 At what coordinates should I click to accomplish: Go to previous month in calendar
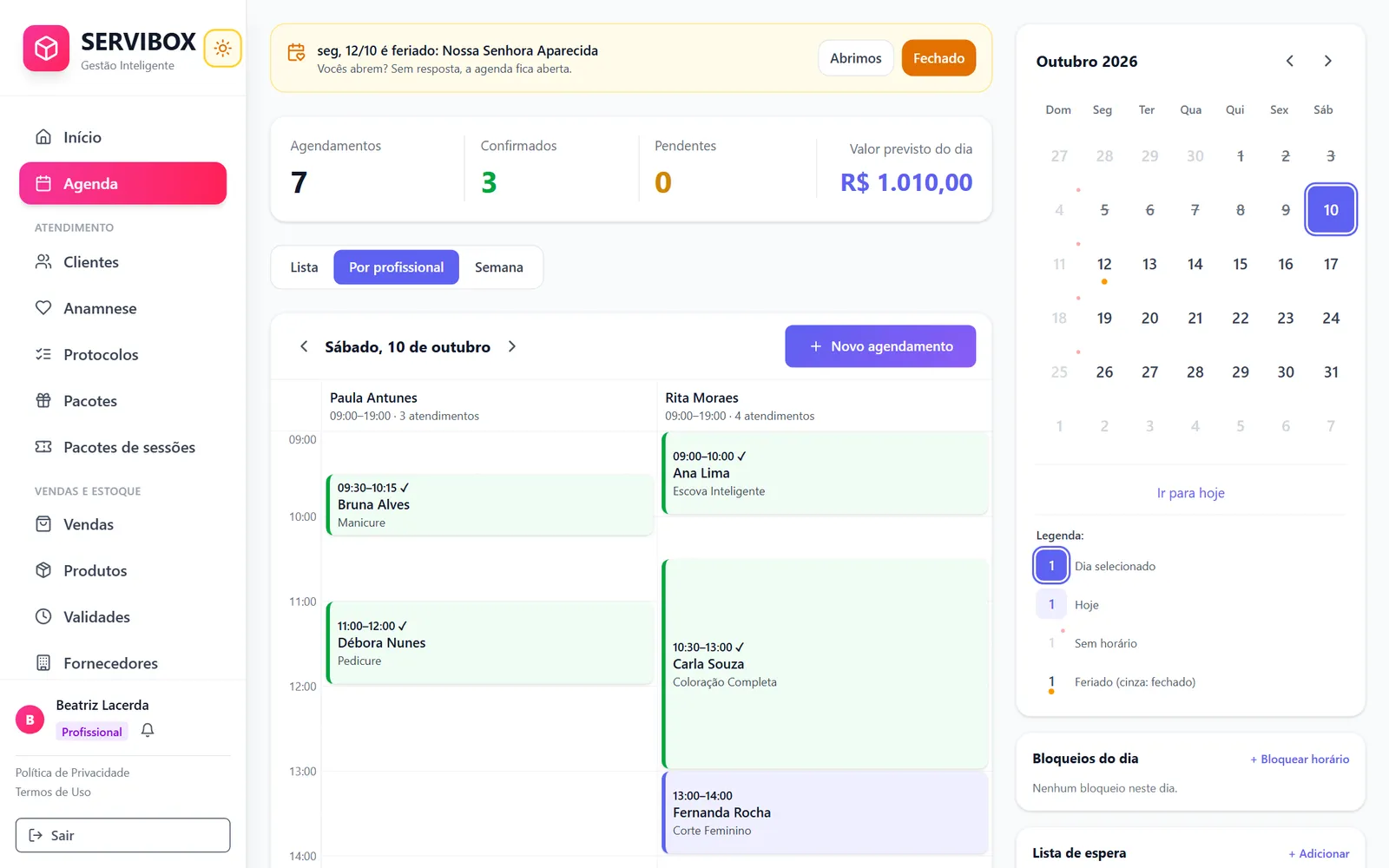click(1290, 61)
